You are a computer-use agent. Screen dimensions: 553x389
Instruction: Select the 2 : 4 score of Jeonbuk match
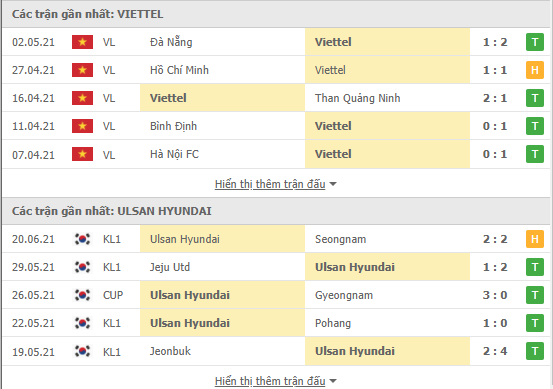click(495, 351)
